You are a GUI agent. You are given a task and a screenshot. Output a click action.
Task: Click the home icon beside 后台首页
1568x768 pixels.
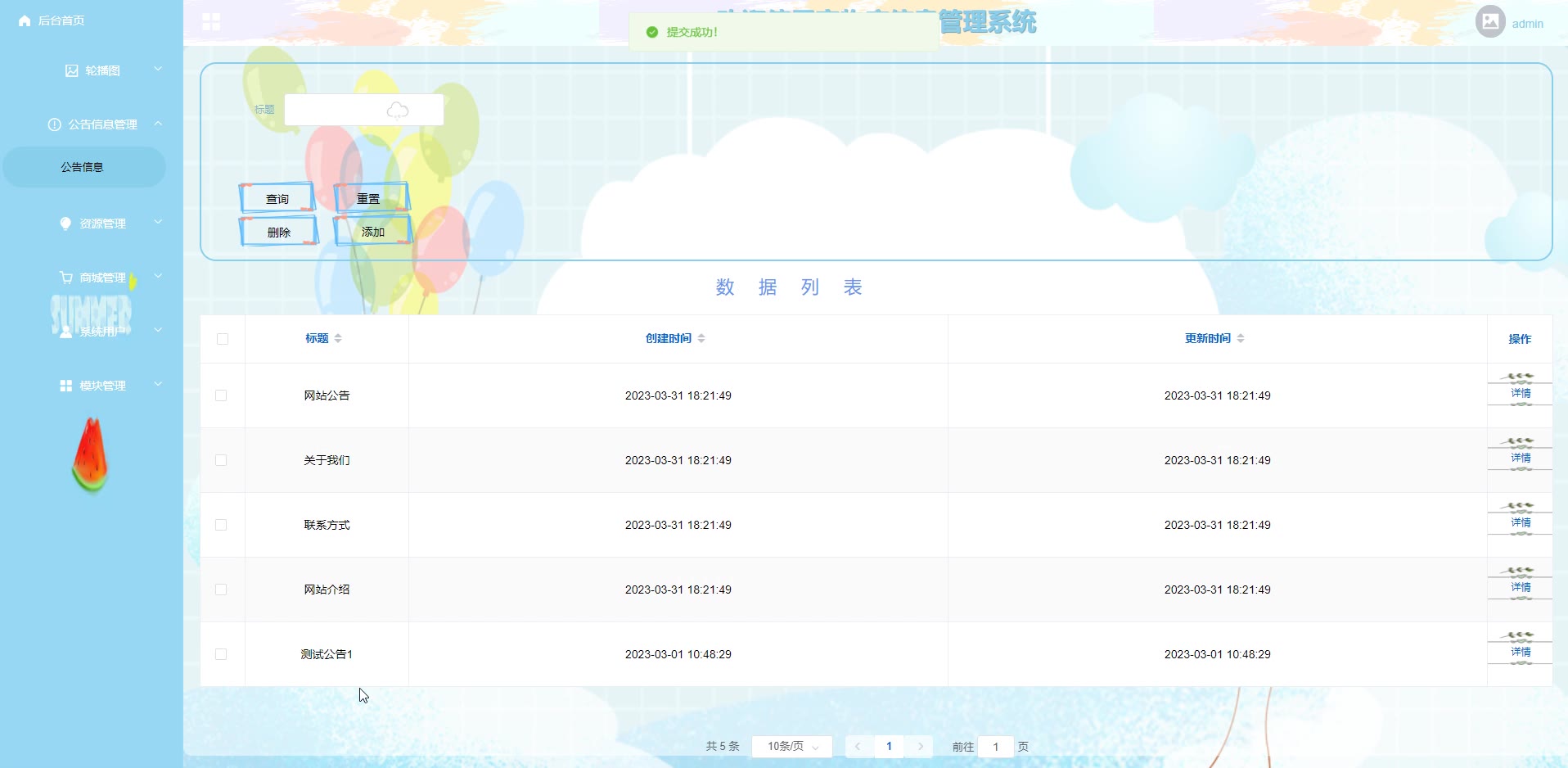25,20
